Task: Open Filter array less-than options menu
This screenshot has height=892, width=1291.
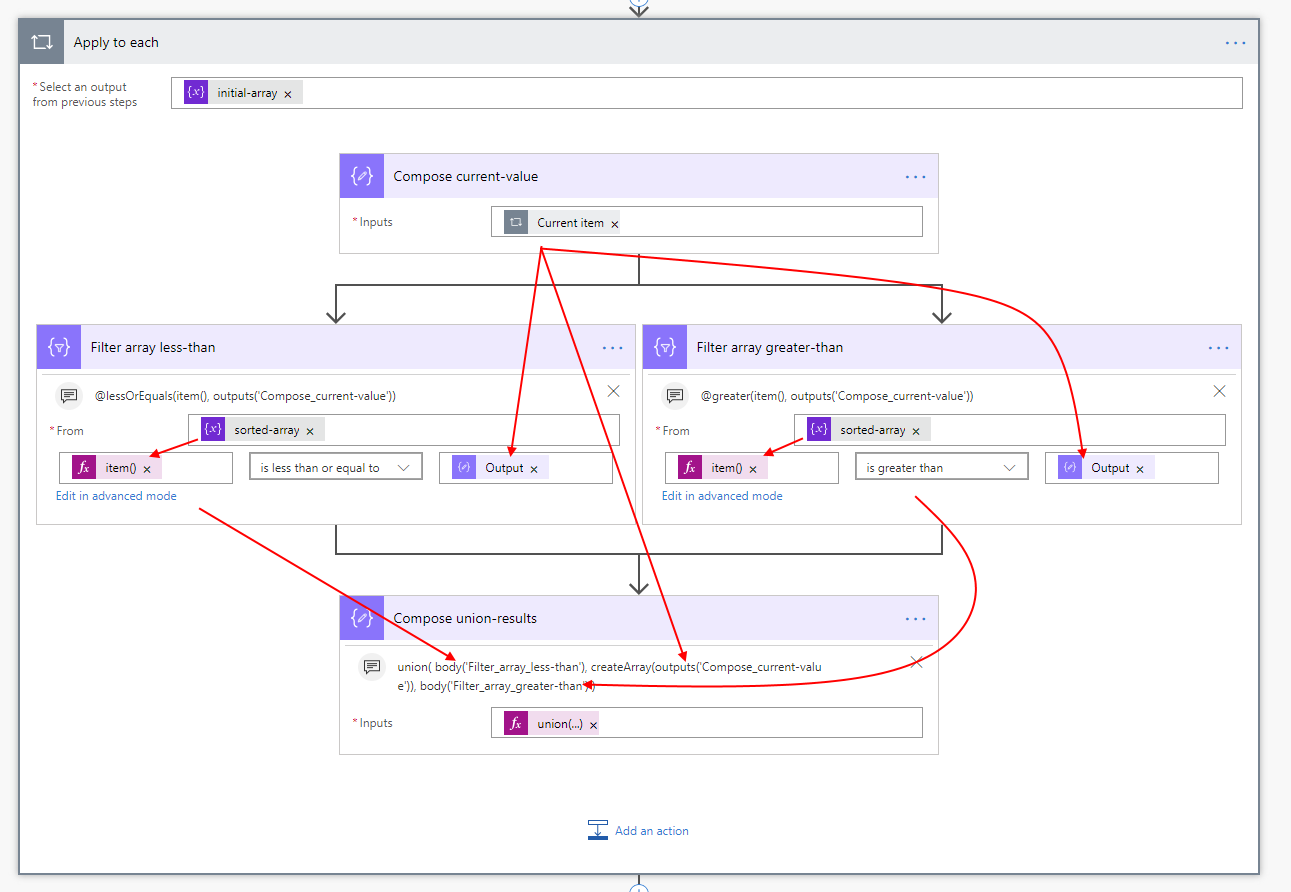Action: [612, 348]
